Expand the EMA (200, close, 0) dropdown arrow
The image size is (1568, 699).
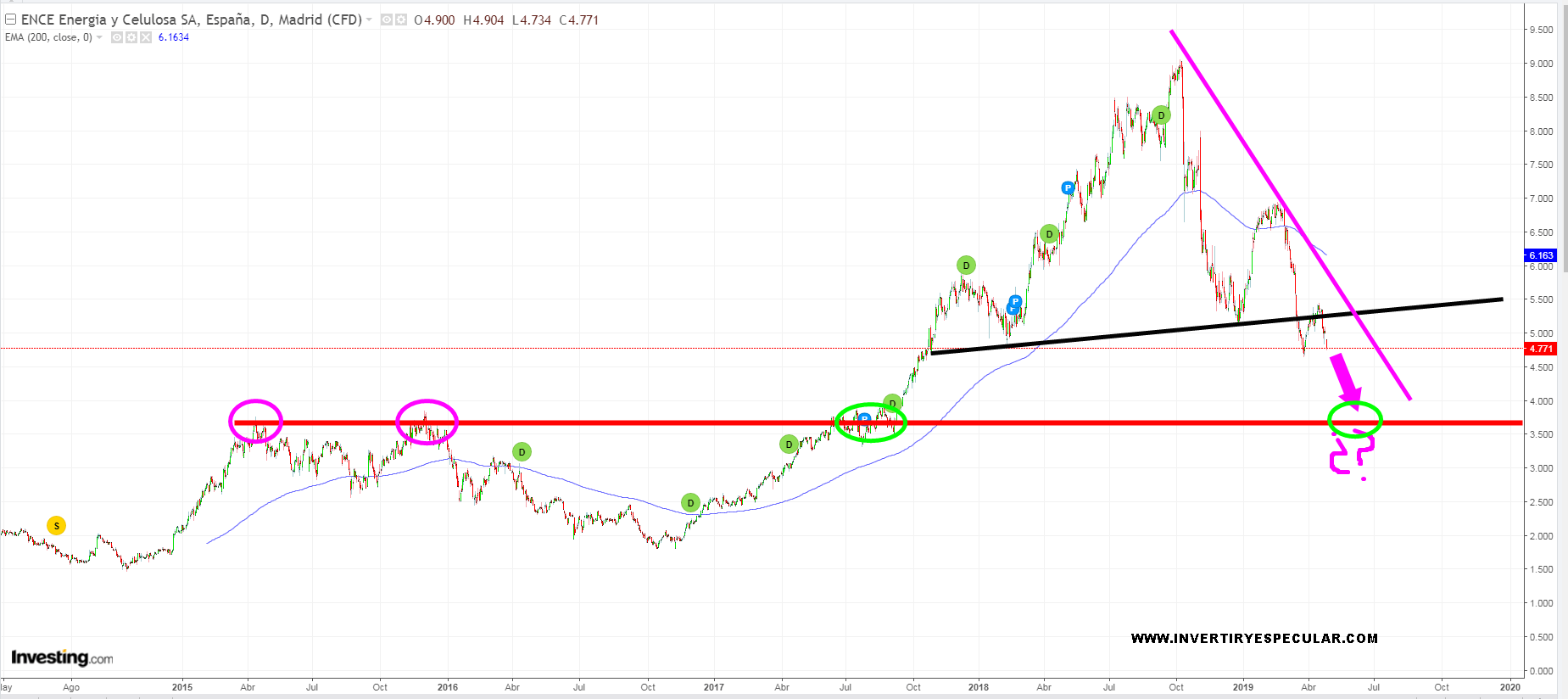[100, 37]
